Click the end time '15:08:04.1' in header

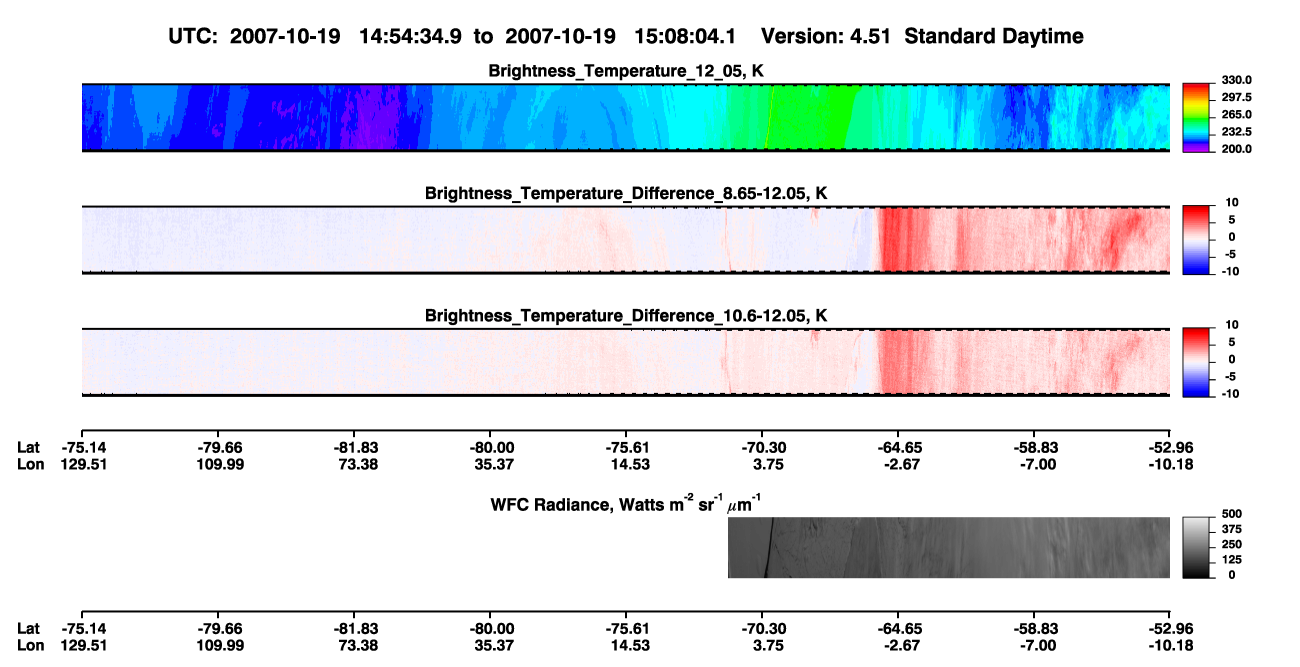pyautogui.click(x=686, y=36)
